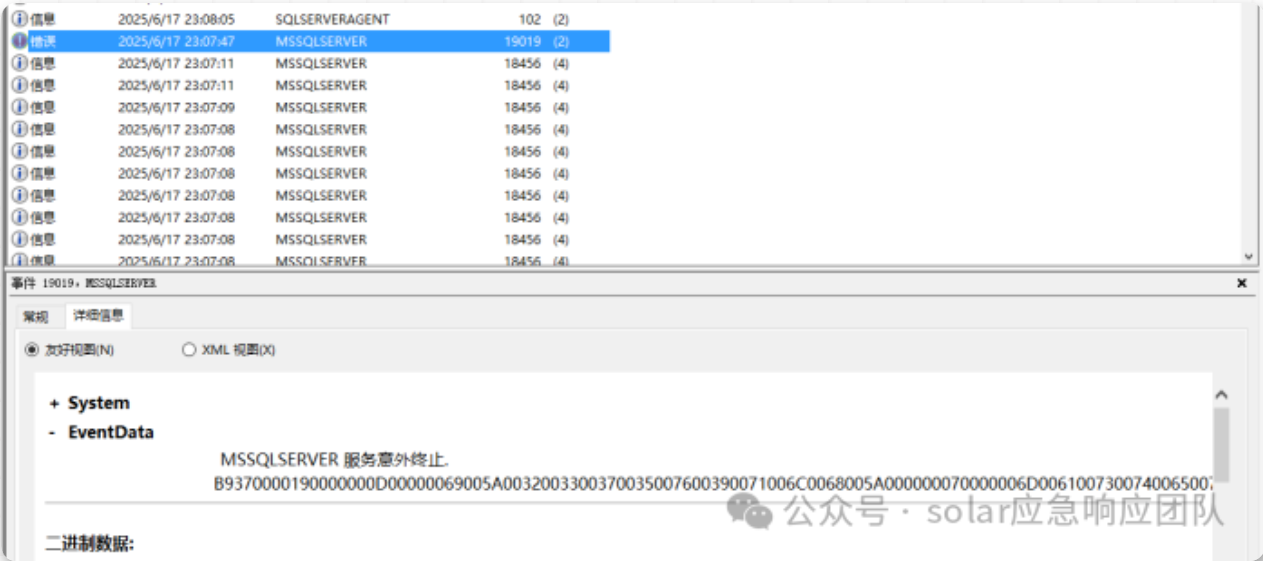1263x561 pixels.
Task: Collapse the EventData node
Action: 52,433
